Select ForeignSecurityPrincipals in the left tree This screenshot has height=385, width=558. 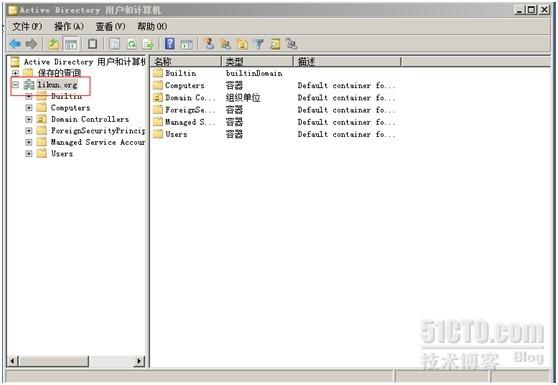coord(98,131)
